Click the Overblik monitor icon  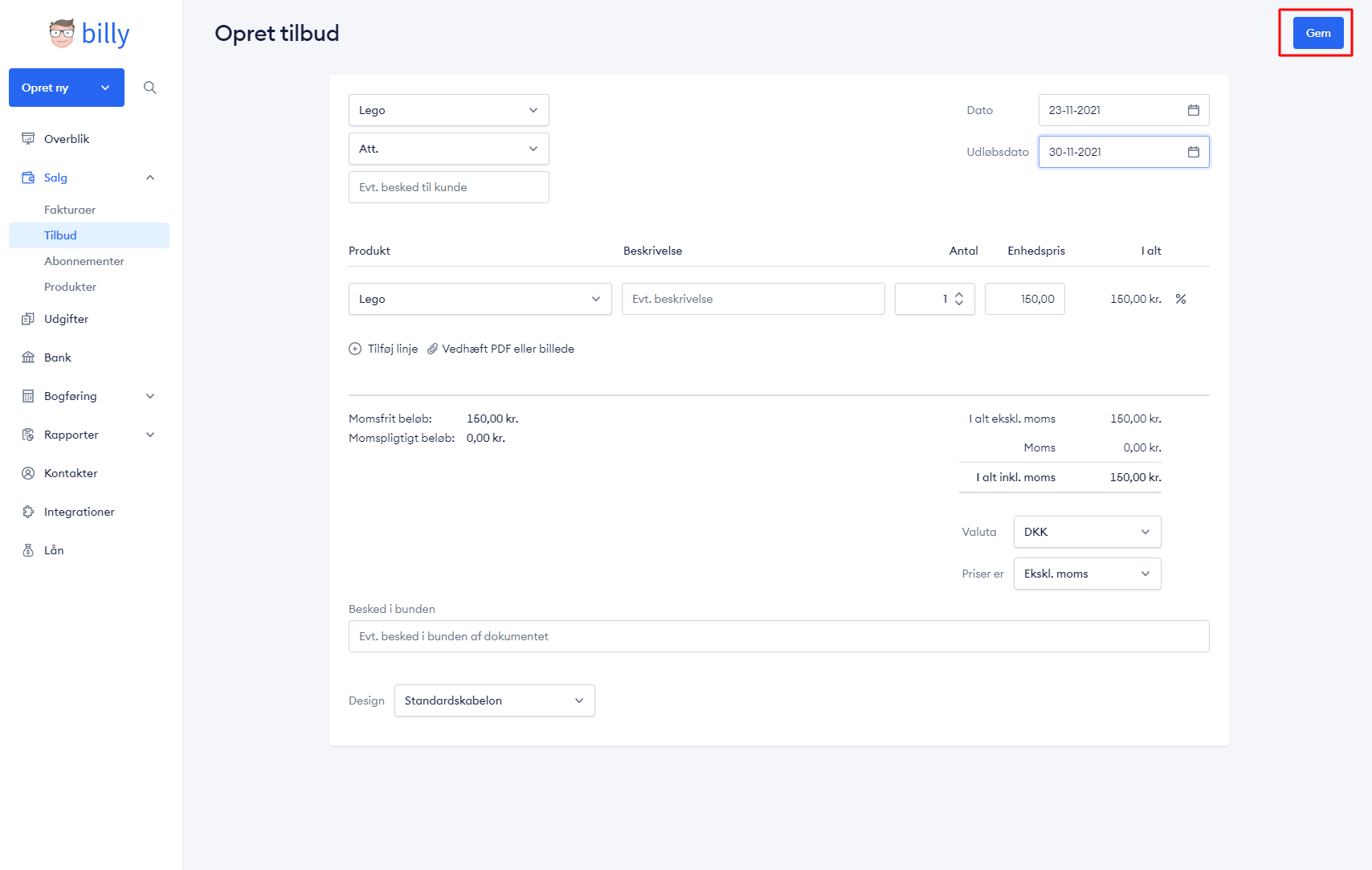click(x=28, y=139)
